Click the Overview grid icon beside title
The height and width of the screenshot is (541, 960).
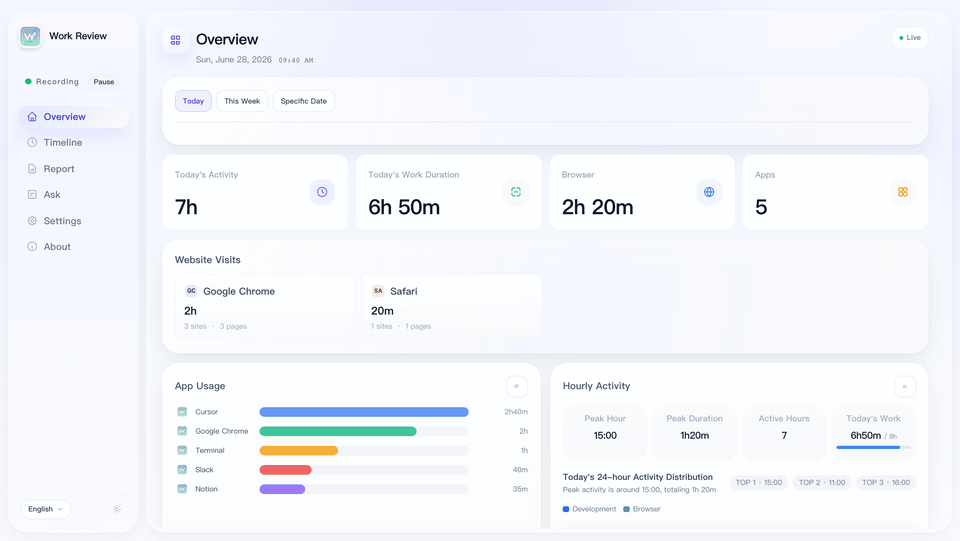coord(176,40)
